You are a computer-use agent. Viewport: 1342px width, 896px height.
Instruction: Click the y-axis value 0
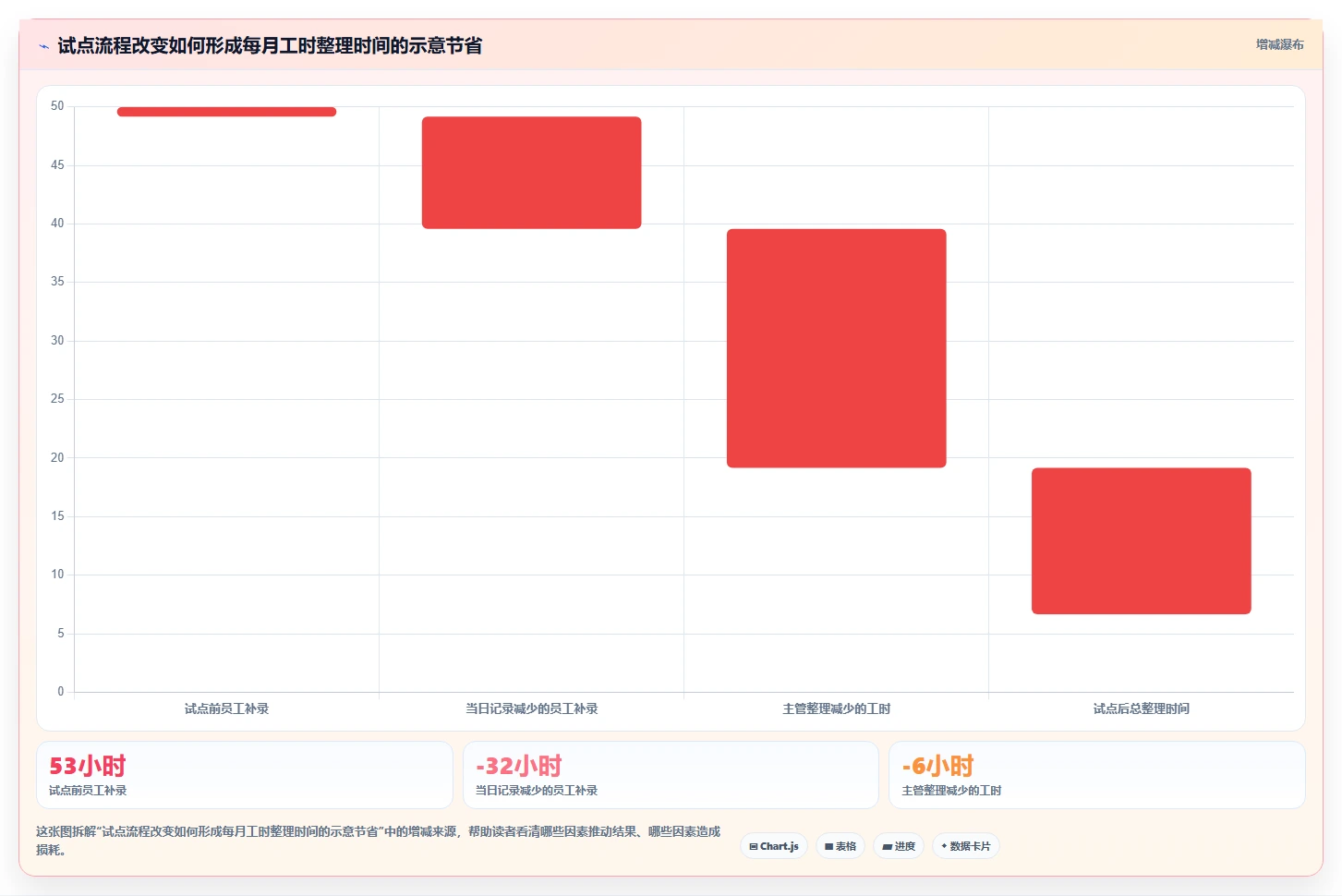click(61, 691)
